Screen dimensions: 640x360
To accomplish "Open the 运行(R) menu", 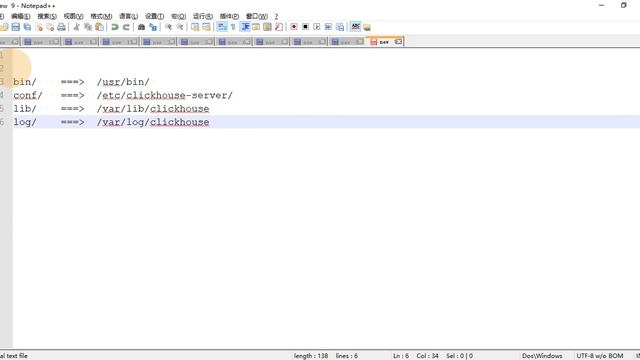I will [203, 16].
